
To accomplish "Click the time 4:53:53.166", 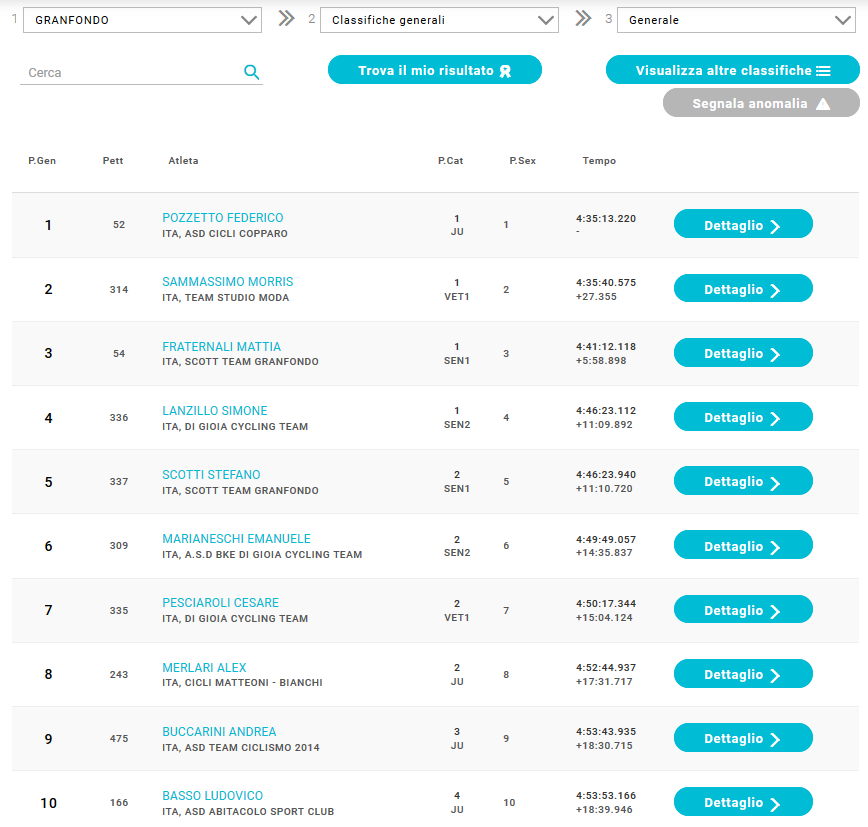I will [606, 795].
